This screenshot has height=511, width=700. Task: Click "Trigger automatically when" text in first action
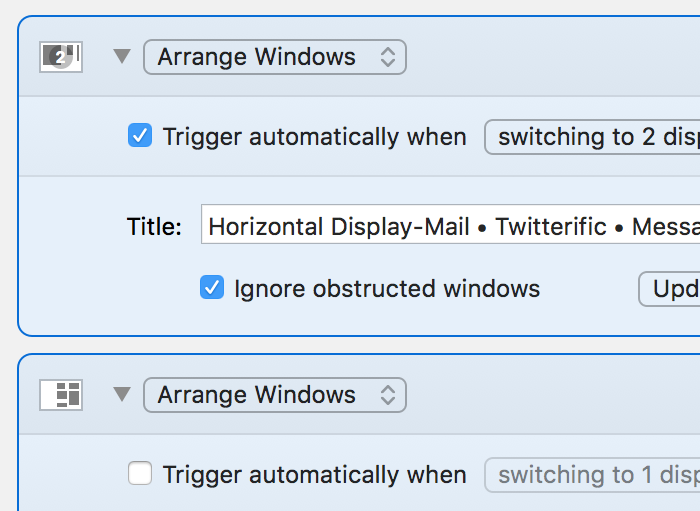click(x=314, y=137)
